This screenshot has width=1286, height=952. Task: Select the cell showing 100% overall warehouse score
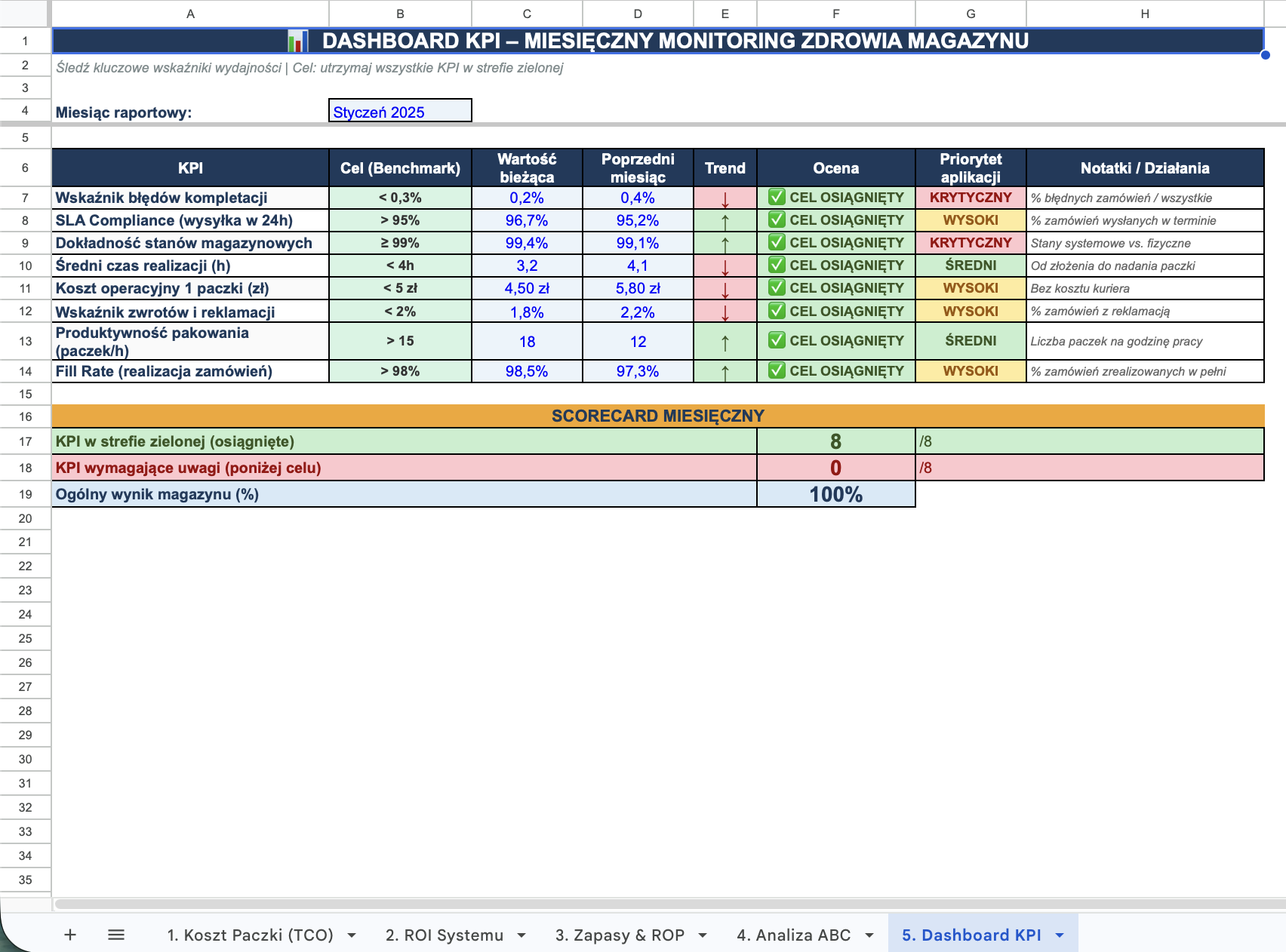tap(835, 494)
